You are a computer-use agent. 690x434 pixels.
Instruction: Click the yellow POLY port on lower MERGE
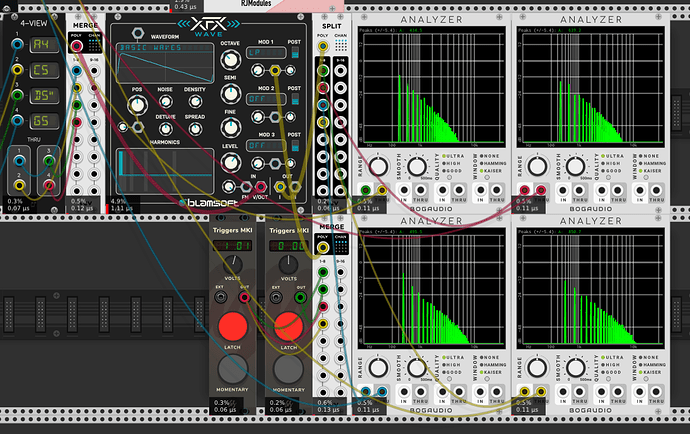click(x=323, y=247)
